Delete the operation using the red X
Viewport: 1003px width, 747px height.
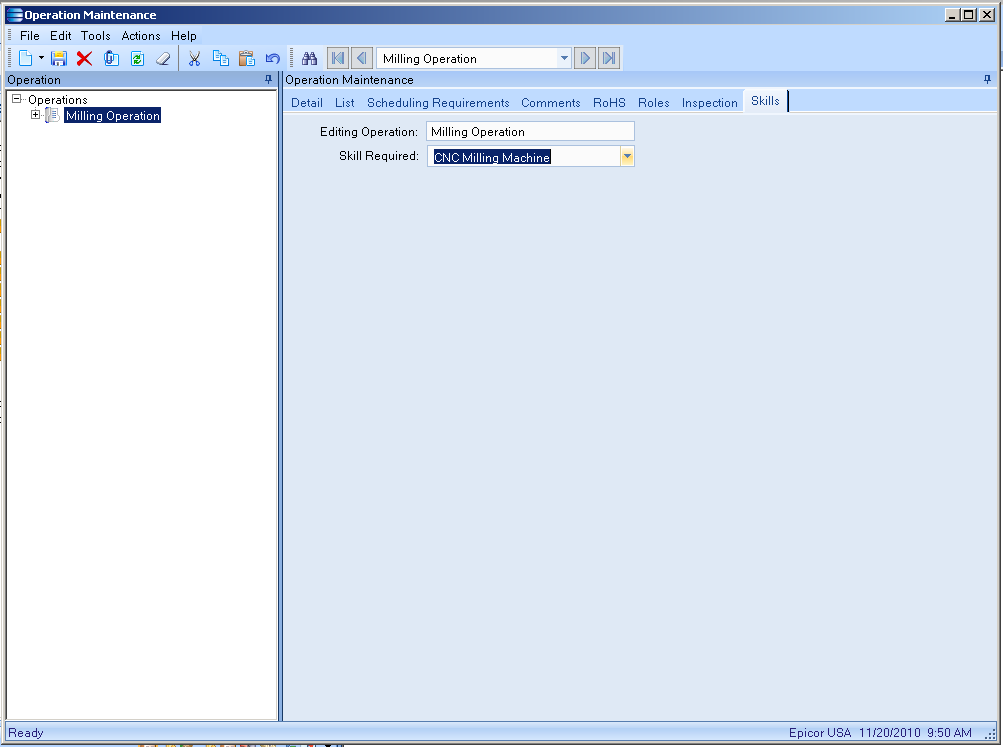(84, 59)
